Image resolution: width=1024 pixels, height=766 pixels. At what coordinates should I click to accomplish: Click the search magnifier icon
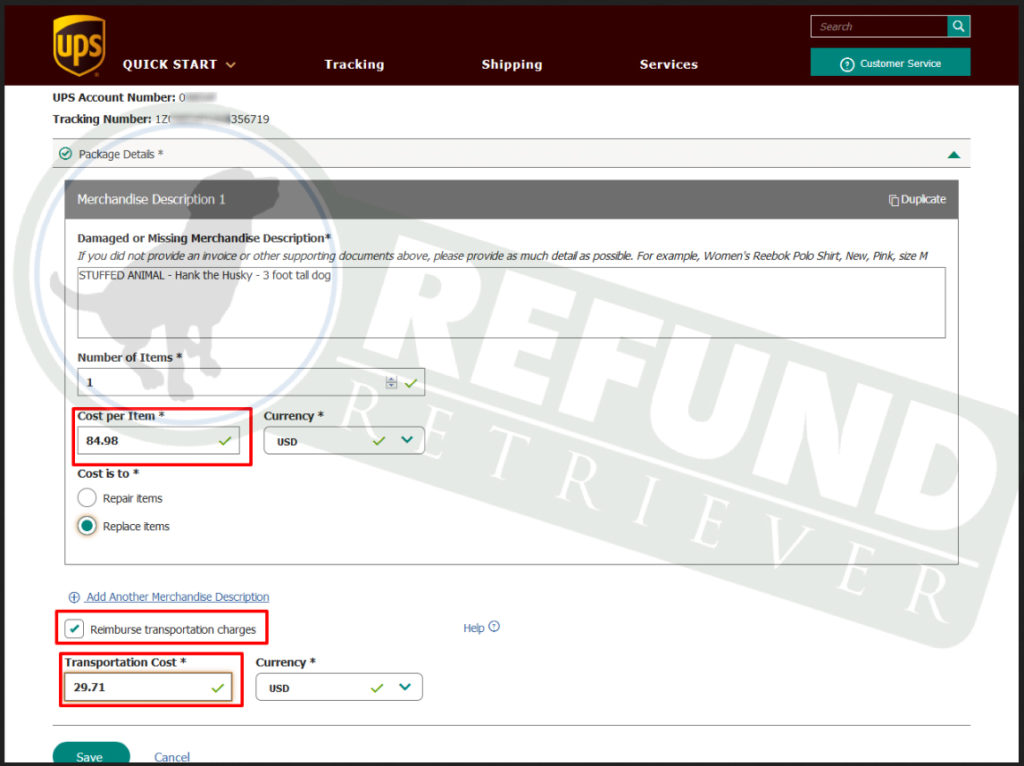(x=958, y=27)
